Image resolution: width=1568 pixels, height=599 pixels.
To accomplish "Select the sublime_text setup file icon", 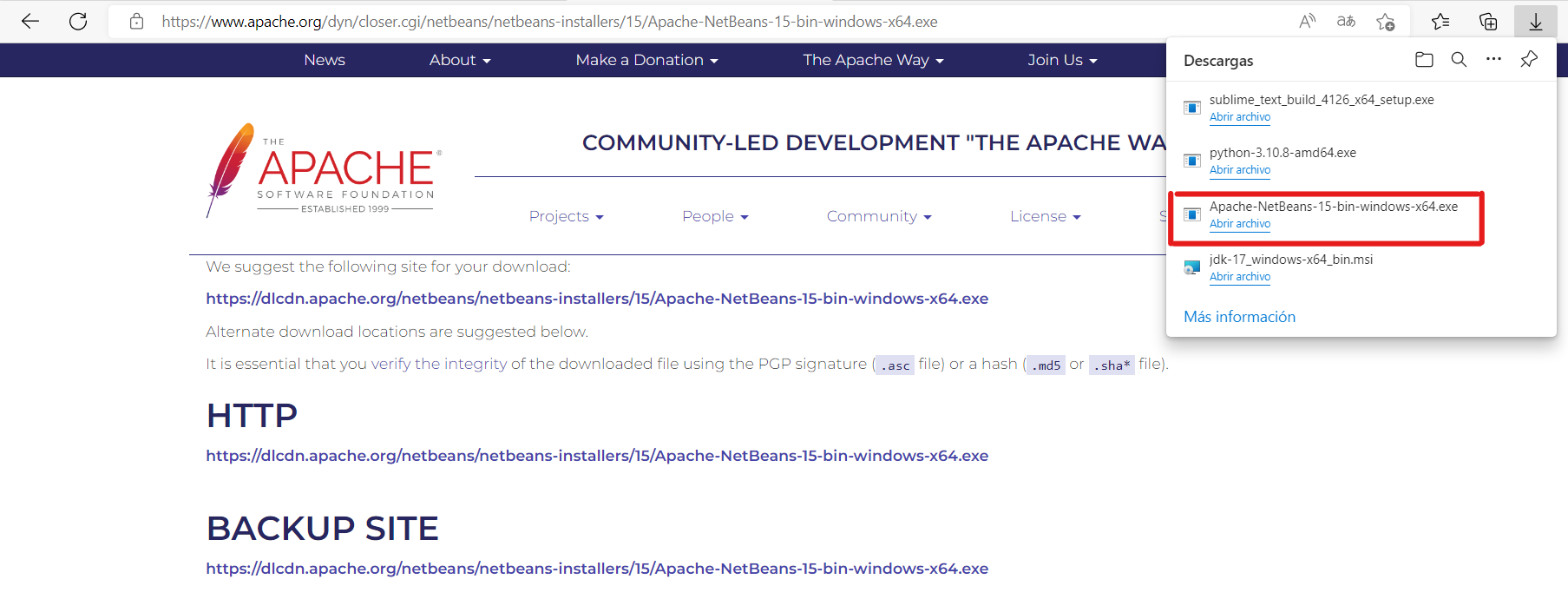I will point(1192,108).
